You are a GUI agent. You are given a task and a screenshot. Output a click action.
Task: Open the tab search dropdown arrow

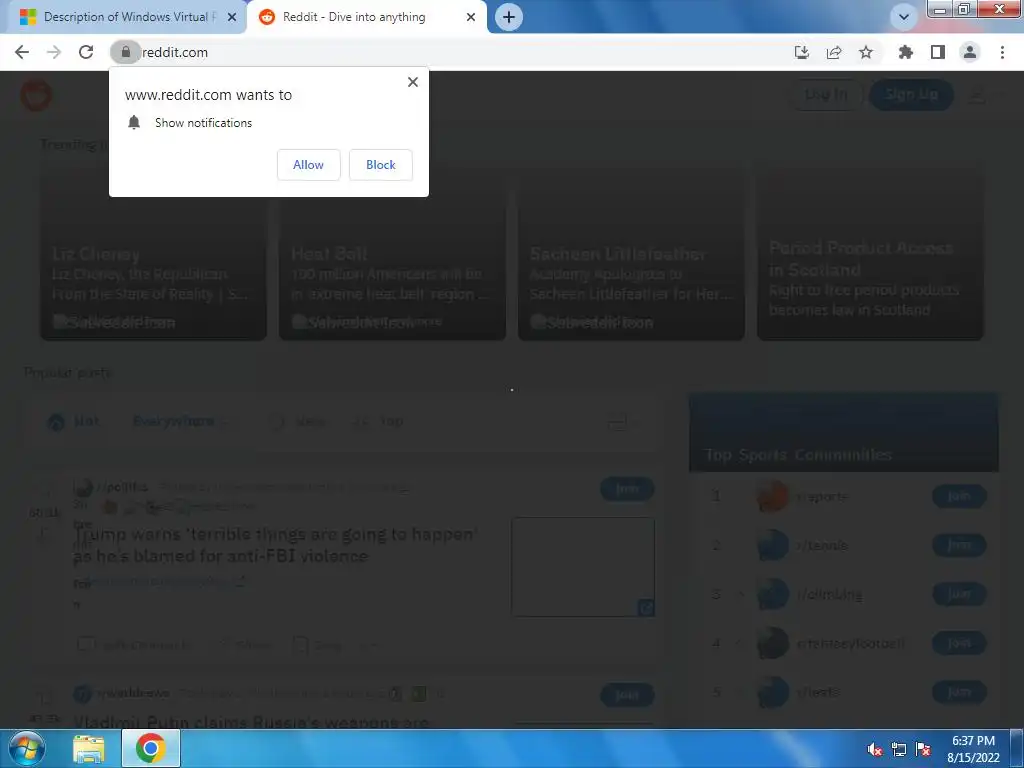click(x=904, y=17)
